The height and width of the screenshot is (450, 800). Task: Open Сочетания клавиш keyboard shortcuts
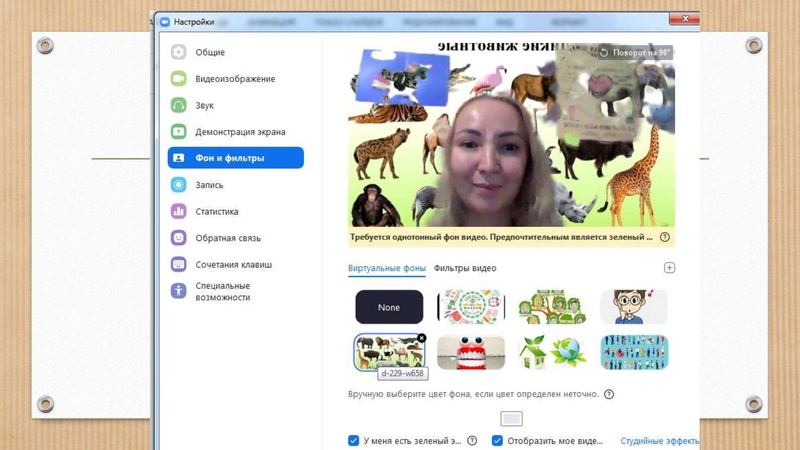coord(233,265)
